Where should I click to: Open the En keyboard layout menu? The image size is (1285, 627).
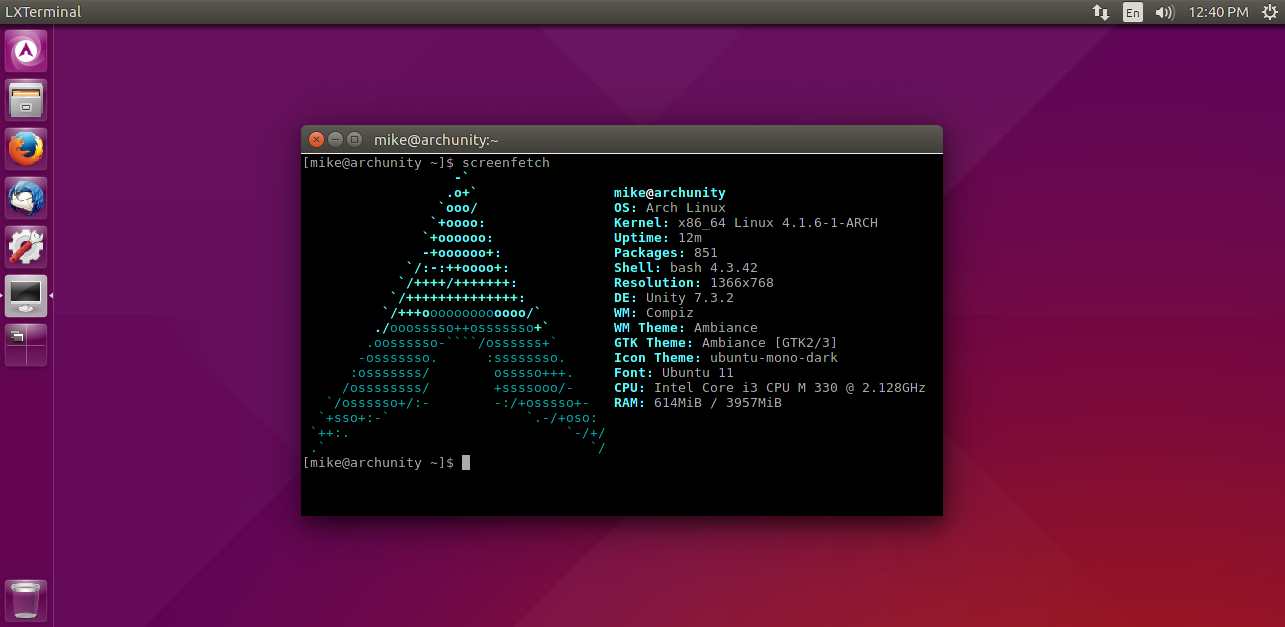(x=1132, y=12)
